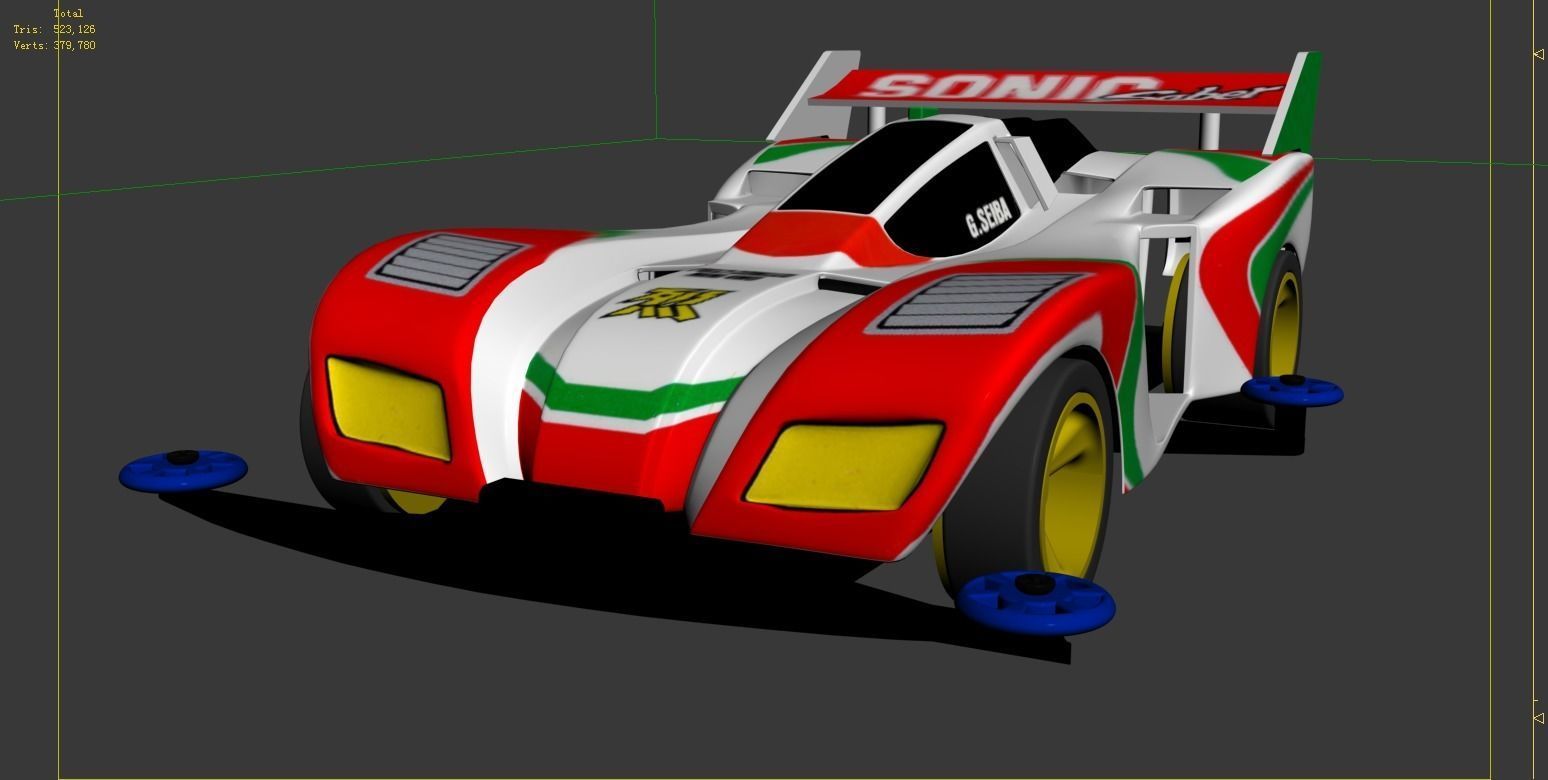Click the 'Verts: 379,780' statistics line
The image size is (1548, 780).
[54, 46]
